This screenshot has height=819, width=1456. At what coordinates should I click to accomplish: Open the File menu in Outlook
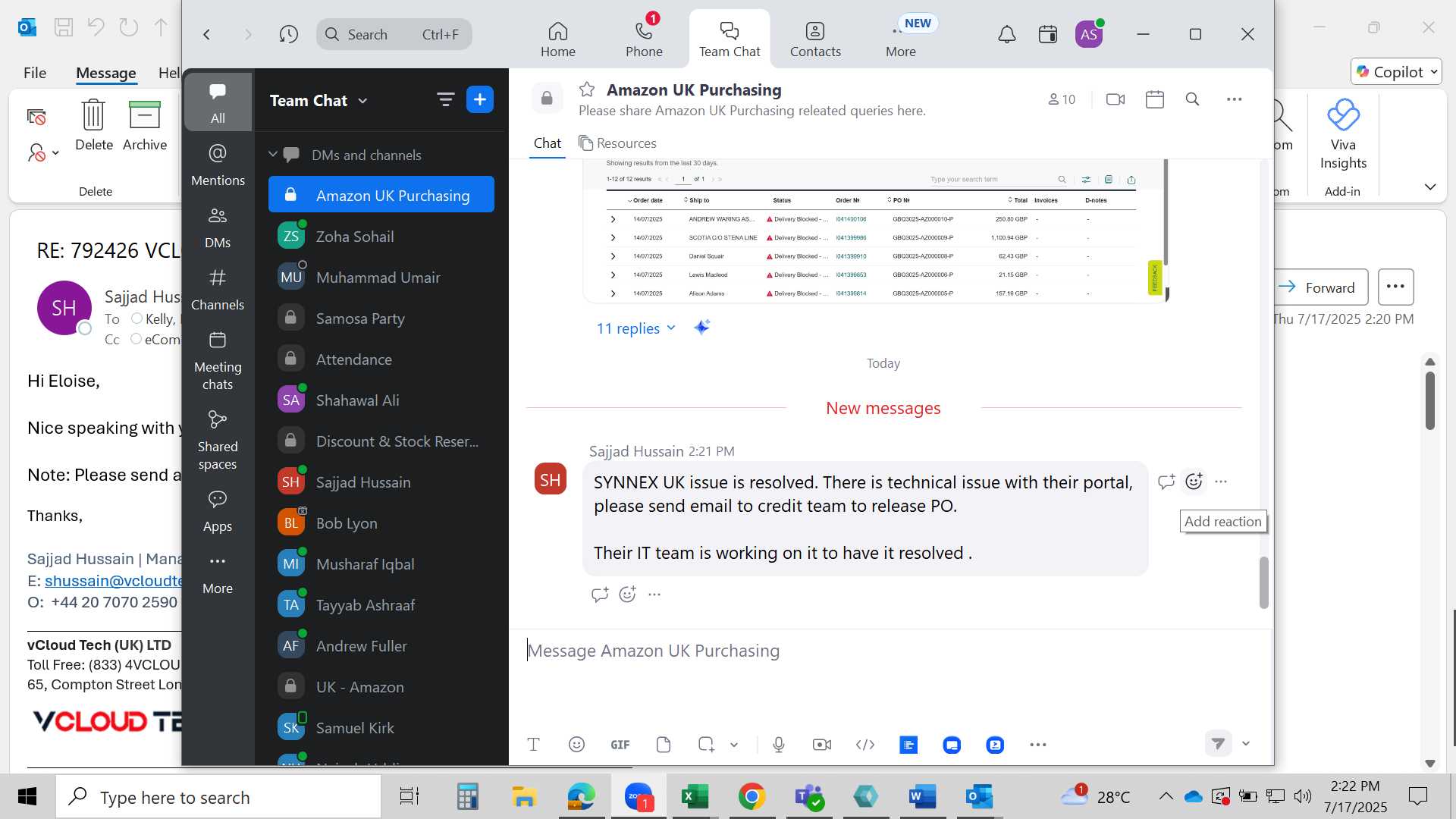35,73
